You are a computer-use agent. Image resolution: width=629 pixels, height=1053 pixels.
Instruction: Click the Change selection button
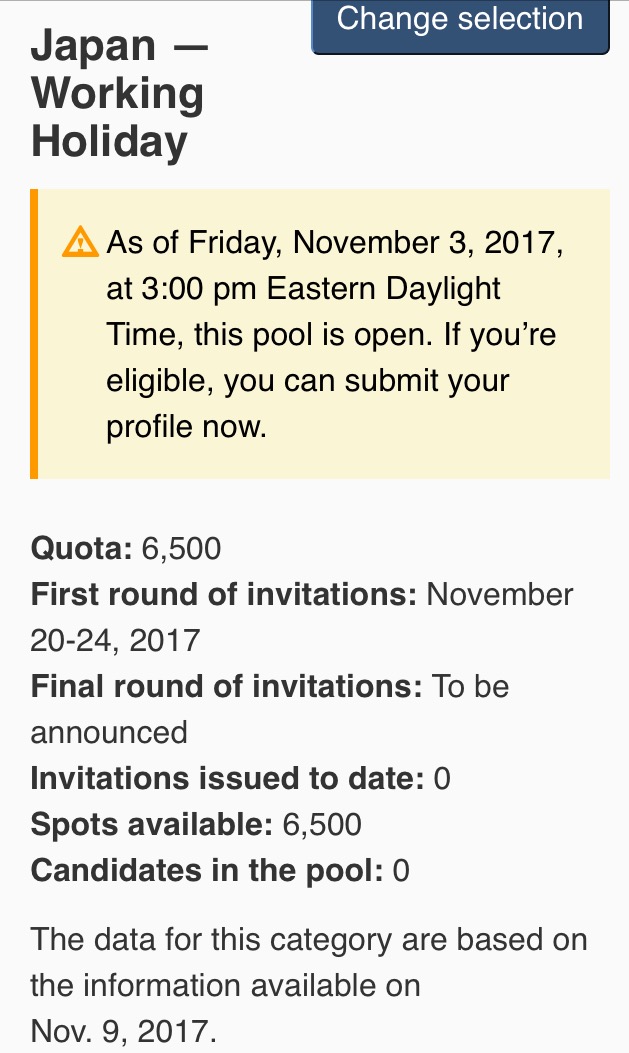[x=460, y=26]
